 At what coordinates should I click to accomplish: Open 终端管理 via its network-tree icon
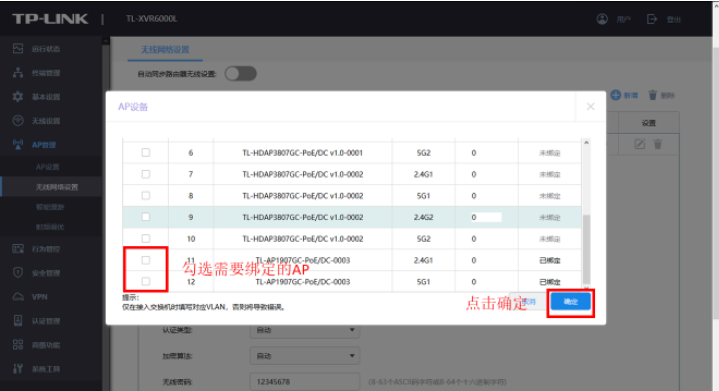[18, 72]
